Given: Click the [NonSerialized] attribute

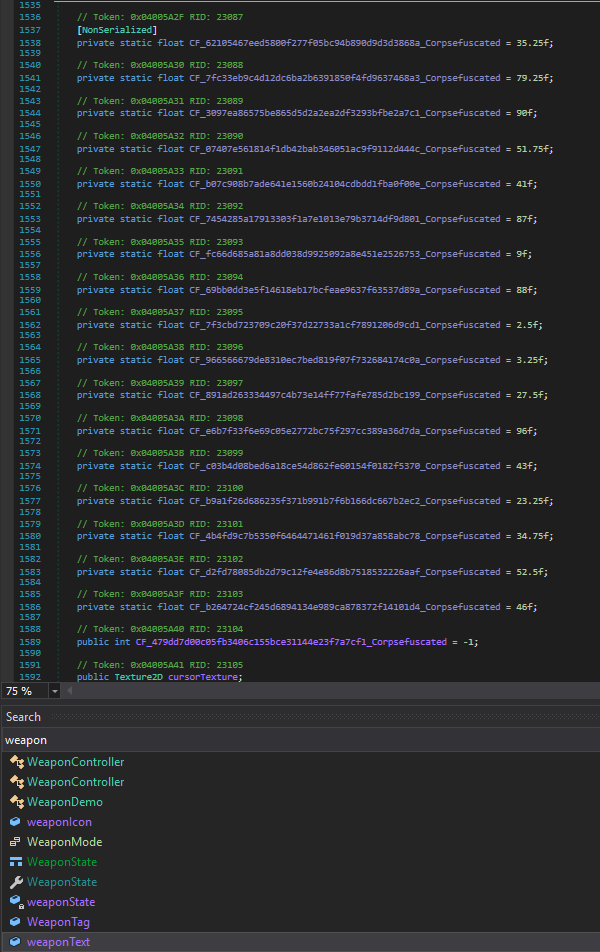Looking at the screenshot, I should (117, 30).
